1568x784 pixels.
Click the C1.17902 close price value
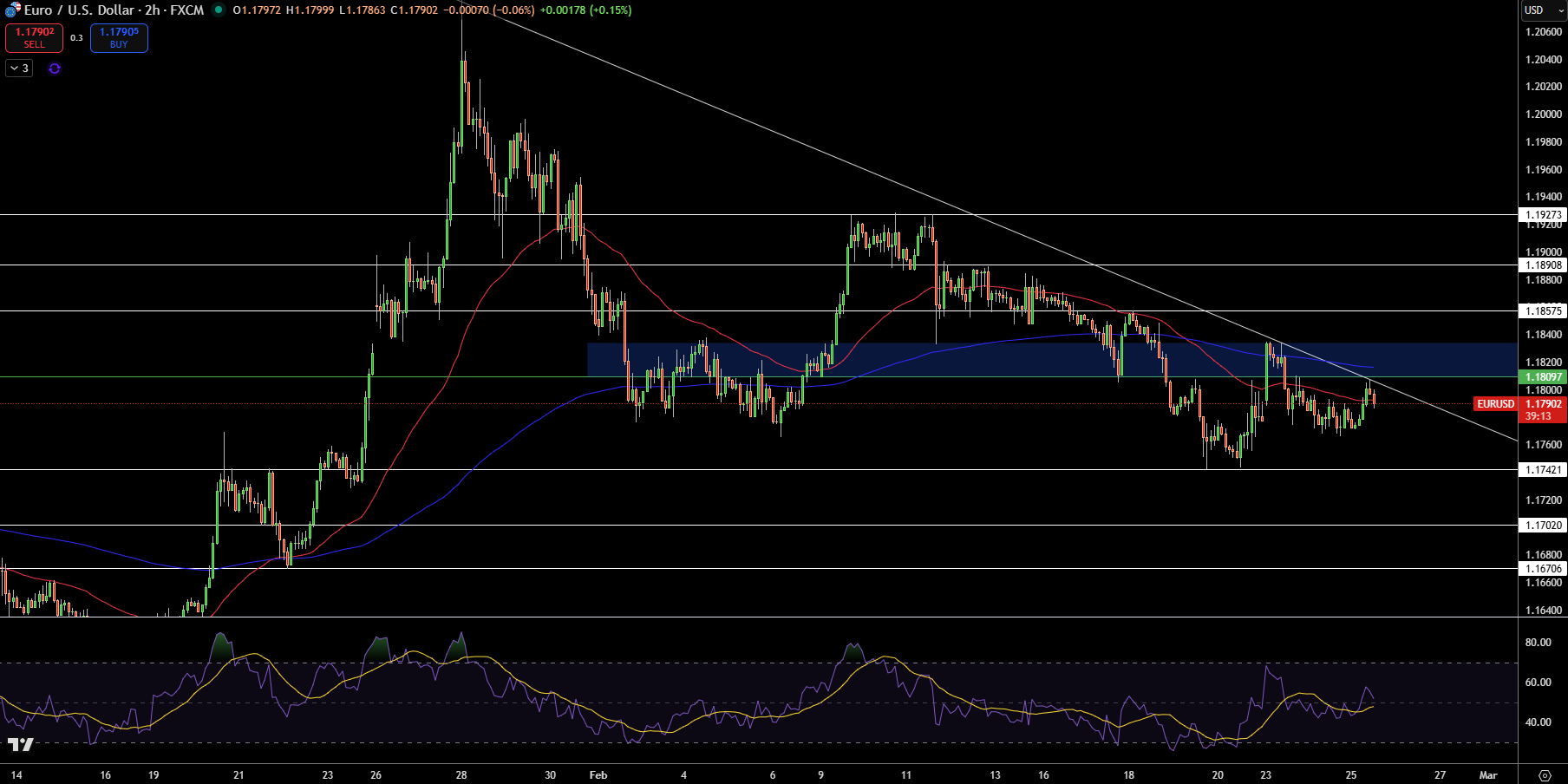[415, 10]
